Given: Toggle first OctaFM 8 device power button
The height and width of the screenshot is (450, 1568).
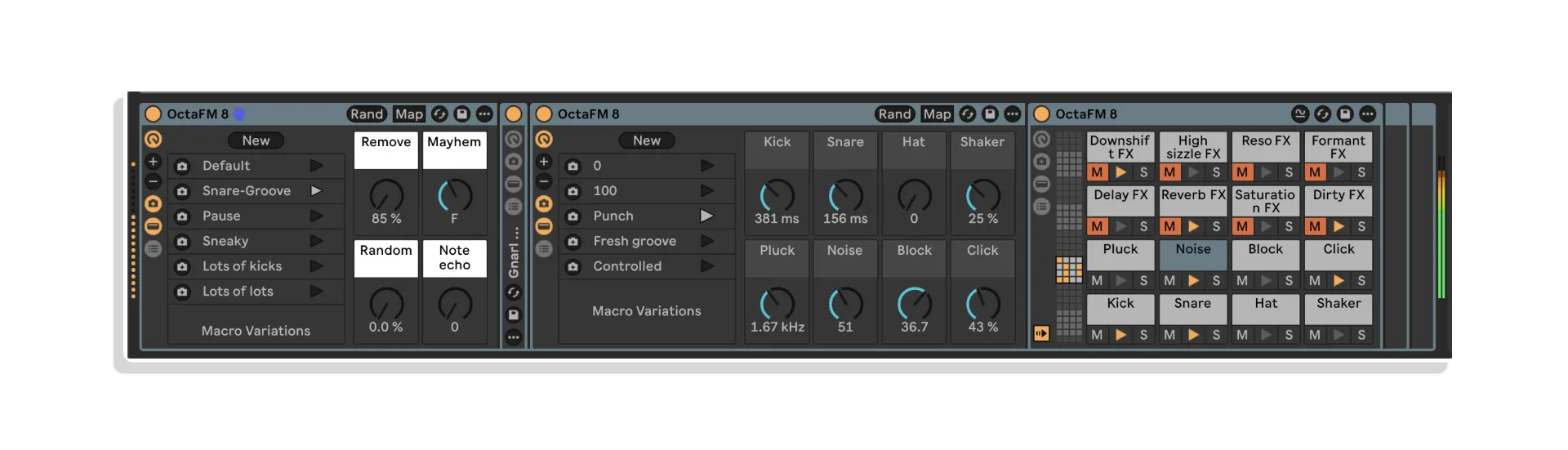Looking at the screenshot, I should coord(153,114).
